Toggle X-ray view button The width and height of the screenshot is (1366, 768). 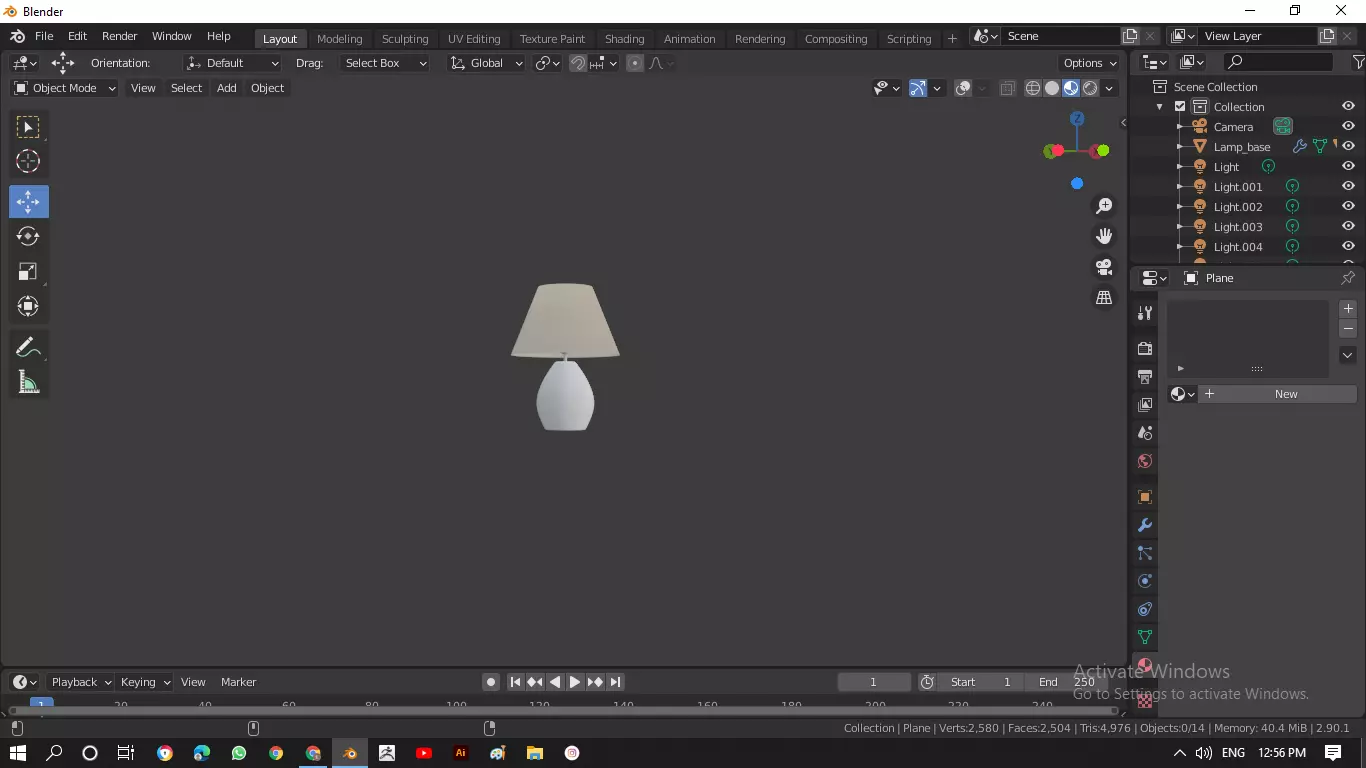point(1007,88)
